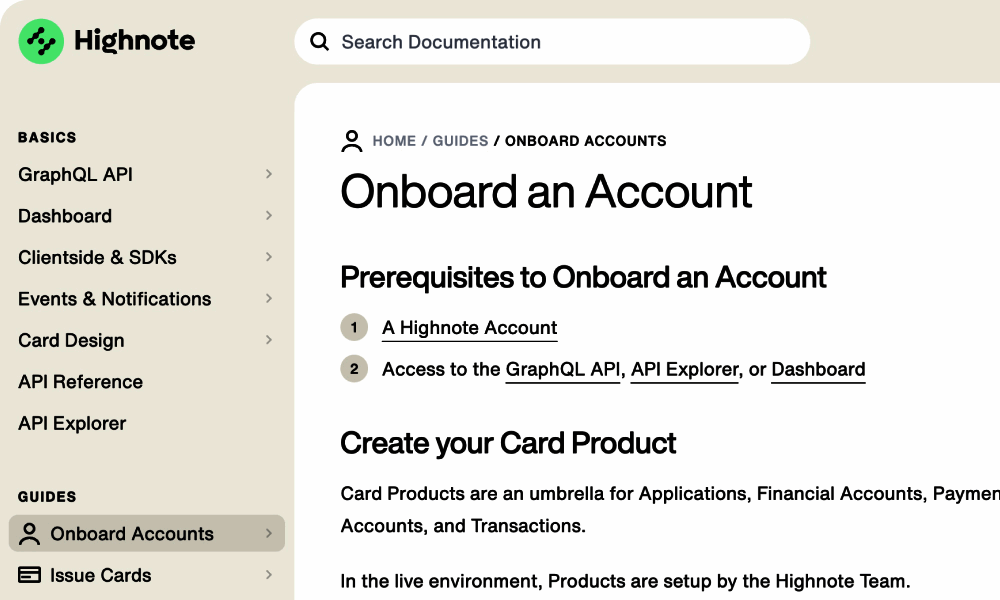Expand Clientside & SDKs chevron
The width and height of the screenshot is (1000, 600).
pyautogui.click(x=269, y=257)
